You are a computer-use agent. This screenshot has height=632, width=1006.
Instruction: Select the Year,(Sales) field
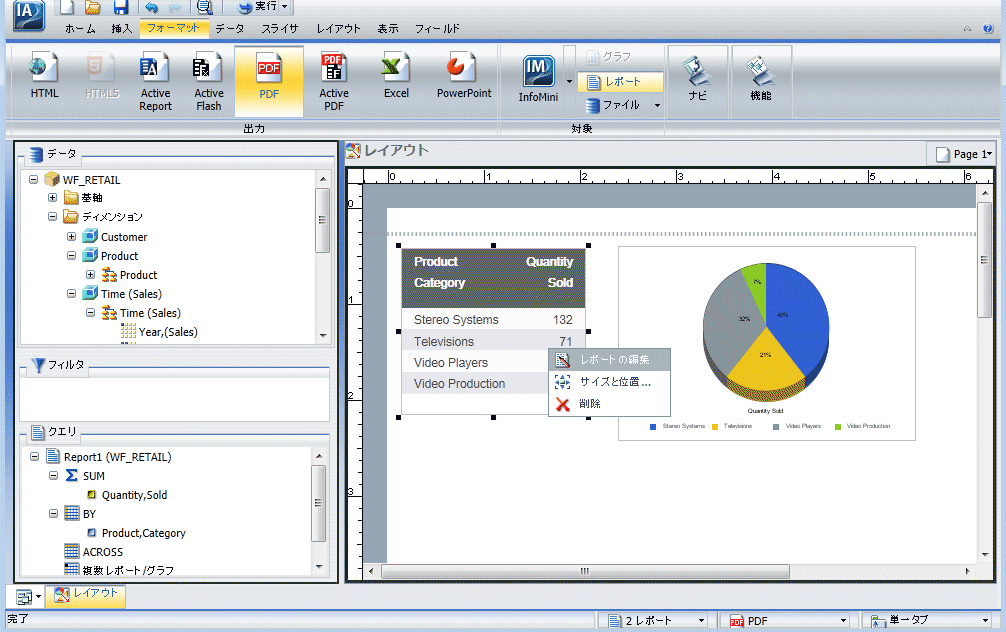coord(168,332)
